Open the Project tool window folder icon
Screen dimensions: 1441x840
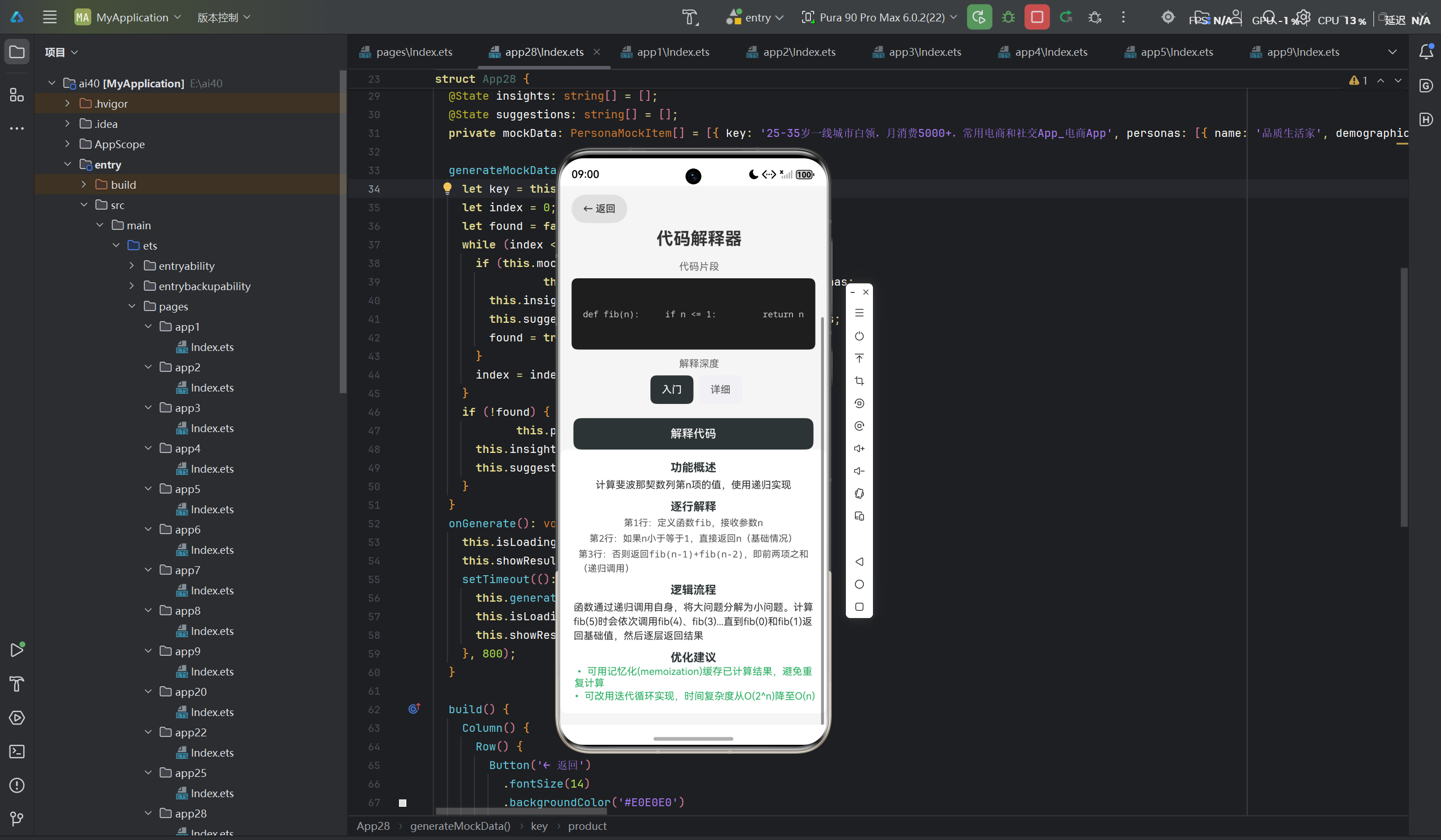click(x=17, y=52)
